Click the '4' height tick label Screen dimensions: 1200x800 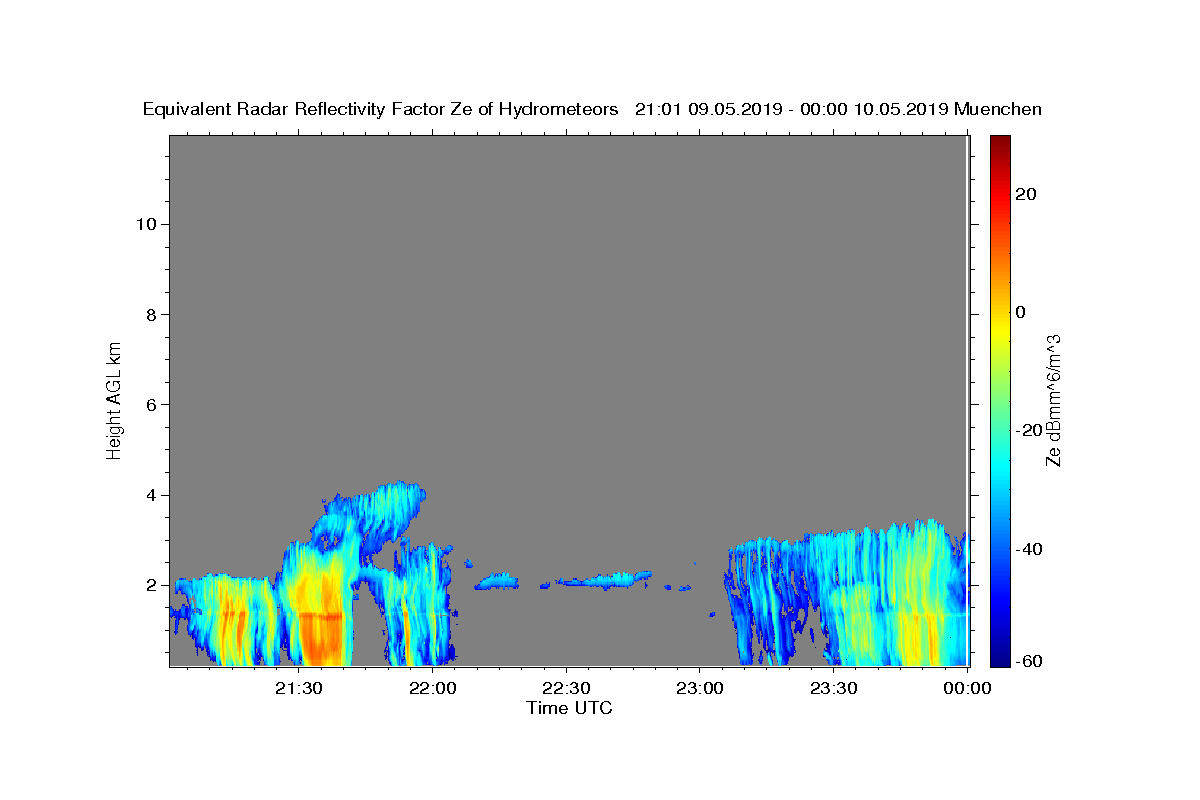[x=152, y=495]
